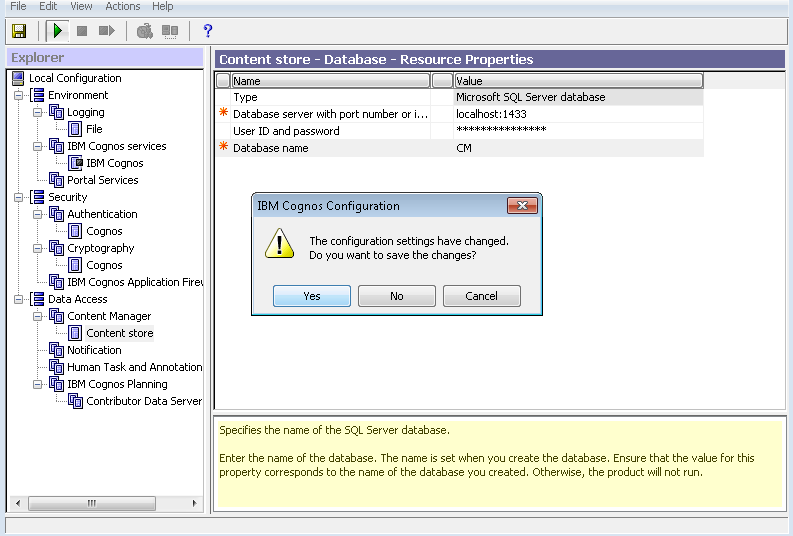Image resolution: width=793 pixels, height=536 pixels.
Task: Select the IBM Cognos Application Firewall item
Action: tap(135, 282)
